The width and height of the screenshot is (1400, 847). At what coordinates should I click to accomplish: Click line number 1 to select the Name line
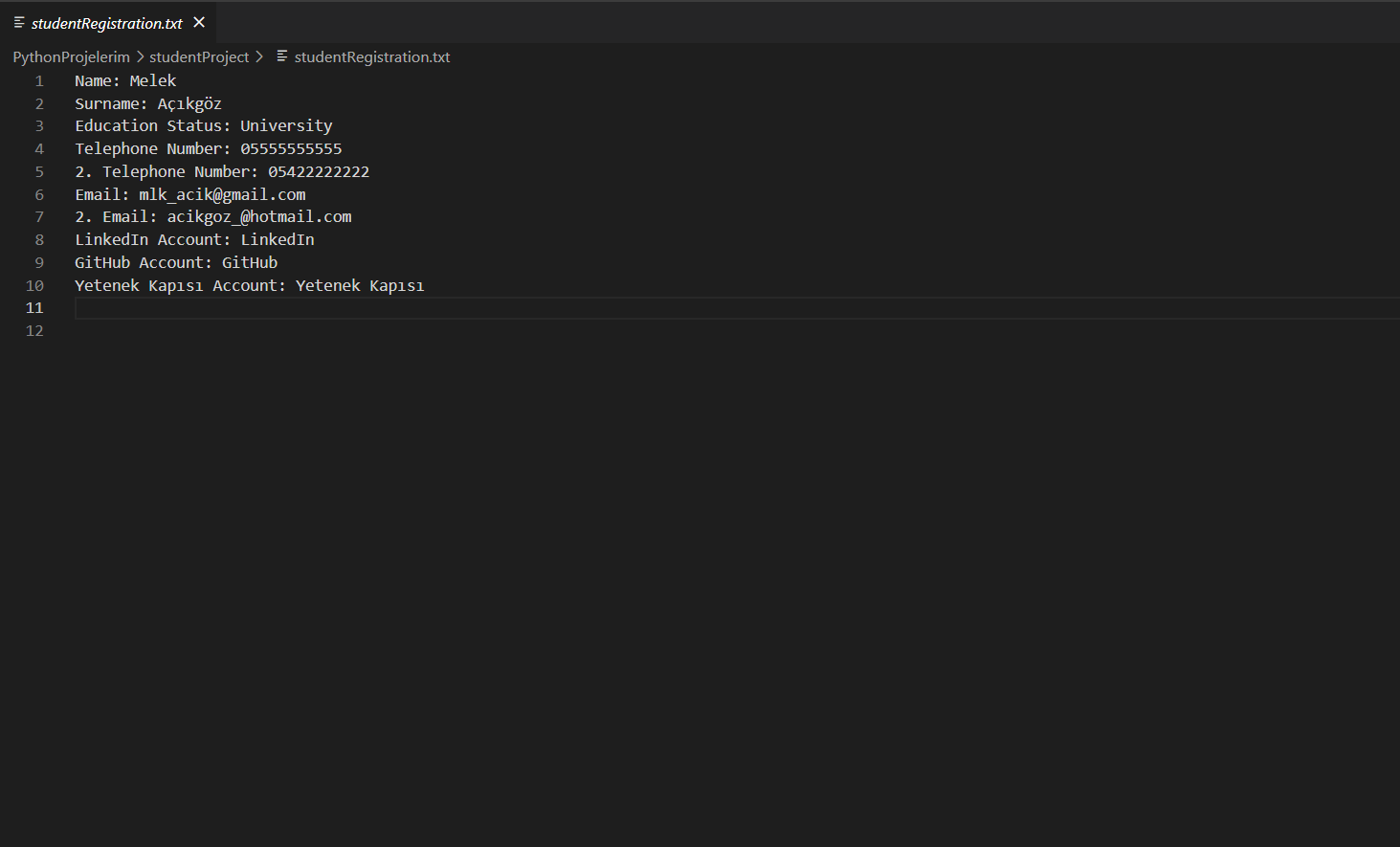pos(38,80)
